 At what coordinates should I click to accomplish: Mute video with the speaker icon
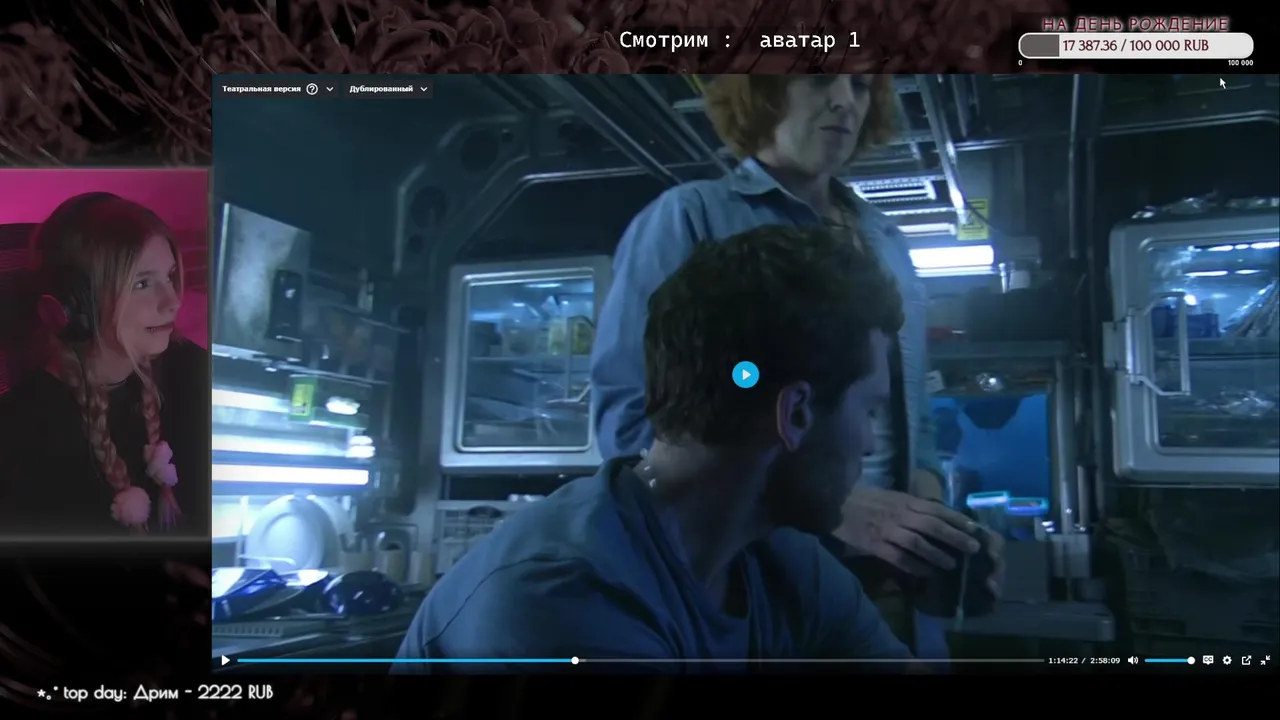[1132, 660]
